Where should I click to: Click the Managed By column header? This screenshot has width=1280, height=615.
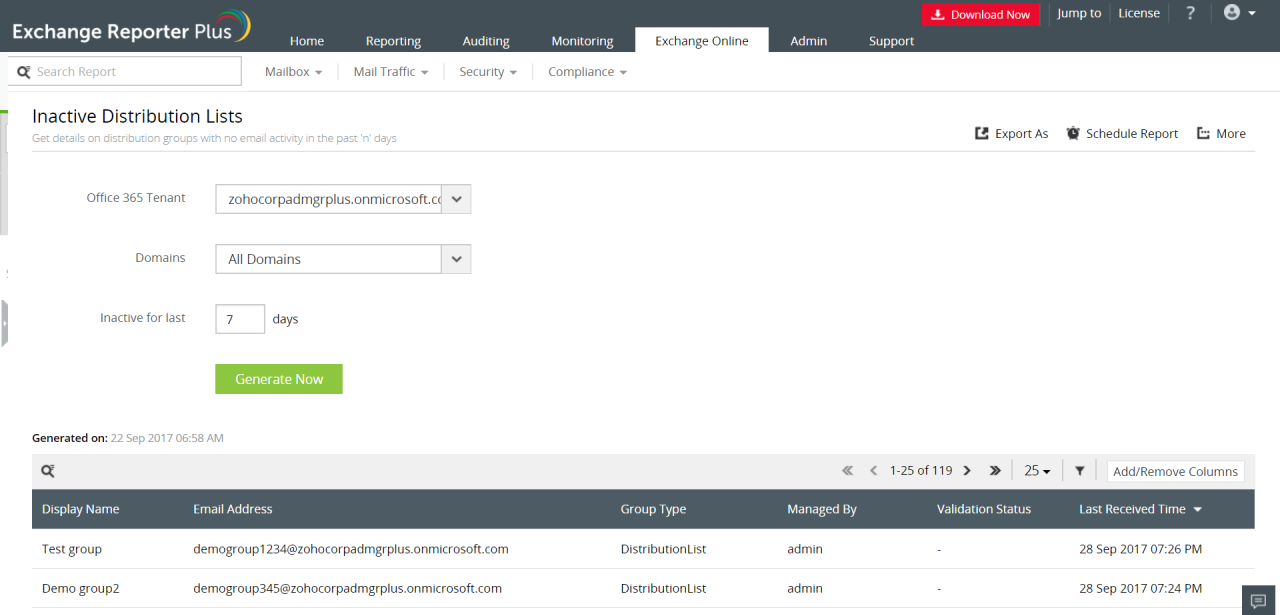coord(822,509)
